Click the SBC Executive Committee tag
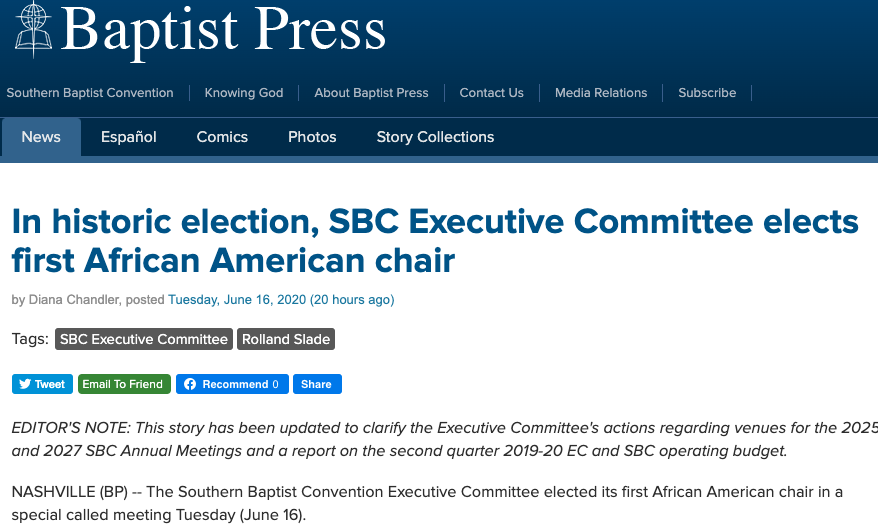 click(144, 339)
